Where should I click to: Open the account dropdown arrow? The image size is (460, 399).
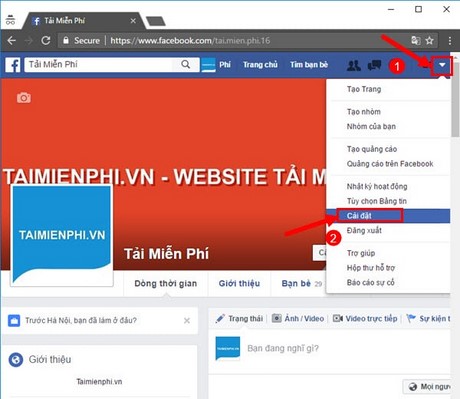coord(442,65)
